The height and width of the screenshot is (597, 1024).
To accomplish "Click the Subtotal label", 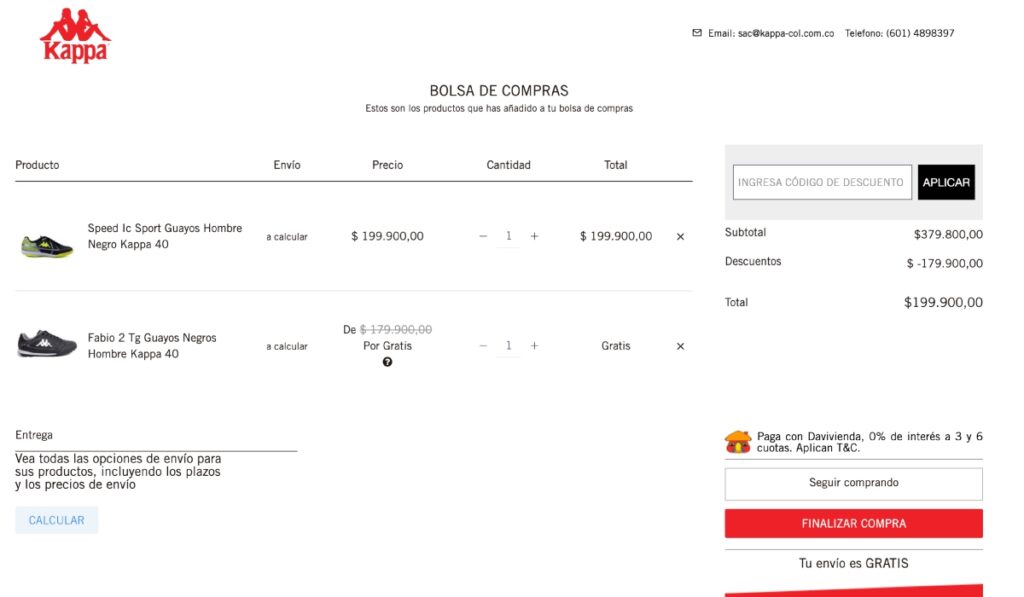I will (x=745, y=233).
